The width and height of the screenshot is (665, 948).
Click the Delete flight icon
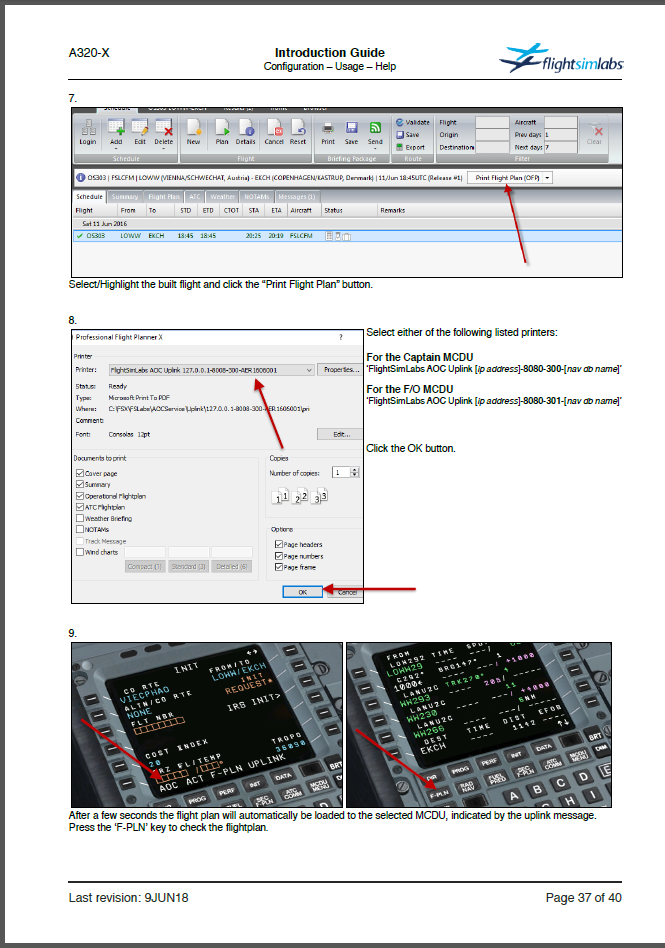pyautogui.click(x=163, y=129)
